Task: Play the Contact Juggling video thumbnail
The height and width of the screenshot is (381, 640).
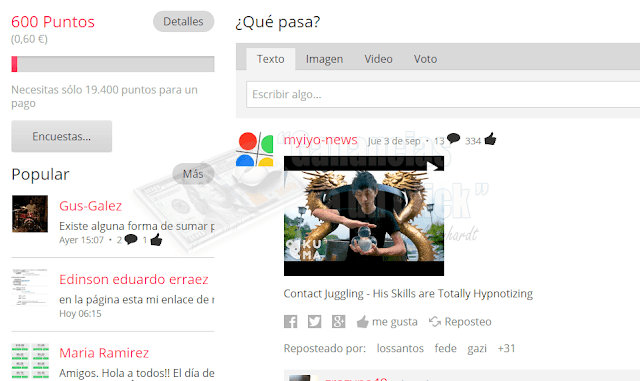Action: coord(364,216)
